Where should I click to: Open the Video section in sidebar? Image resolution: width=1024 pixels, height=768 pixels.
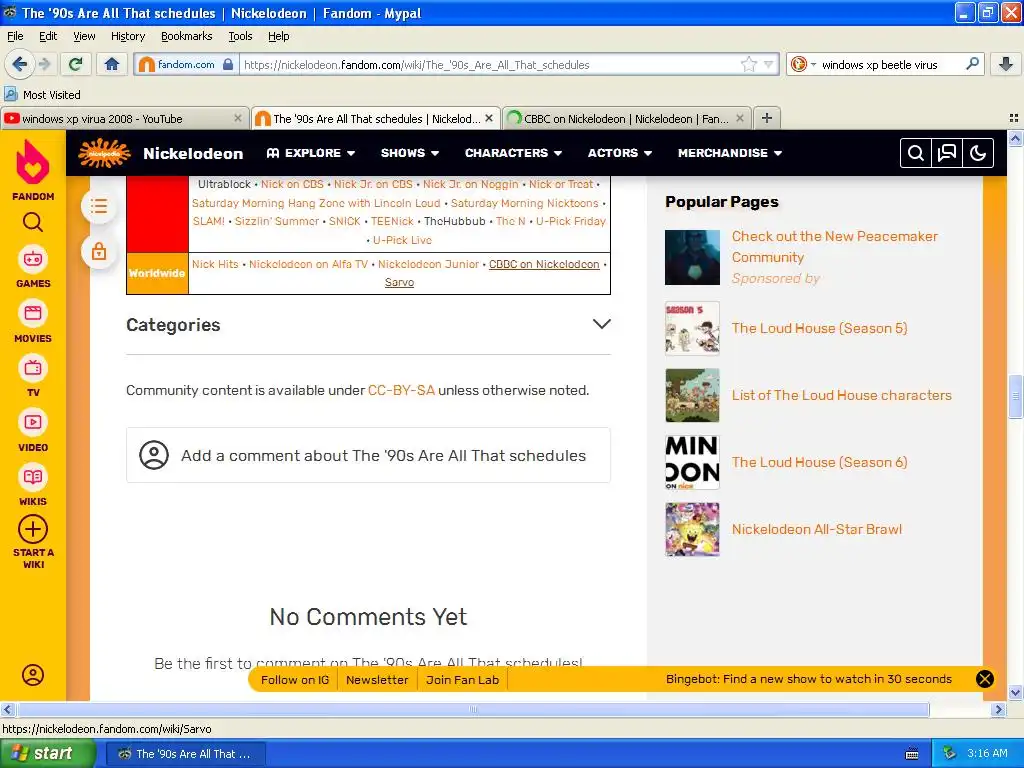point(33,431)
